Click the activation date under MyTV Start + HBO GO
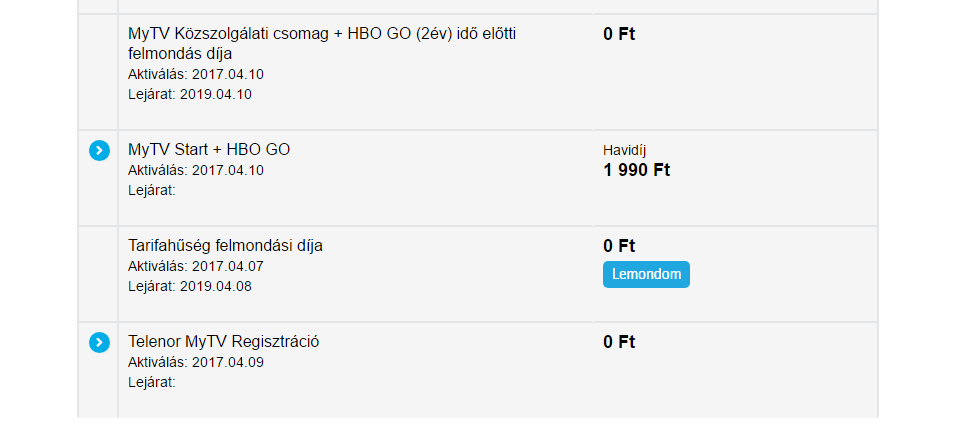Viewport: 974px width, 435px height. (196, 170)
